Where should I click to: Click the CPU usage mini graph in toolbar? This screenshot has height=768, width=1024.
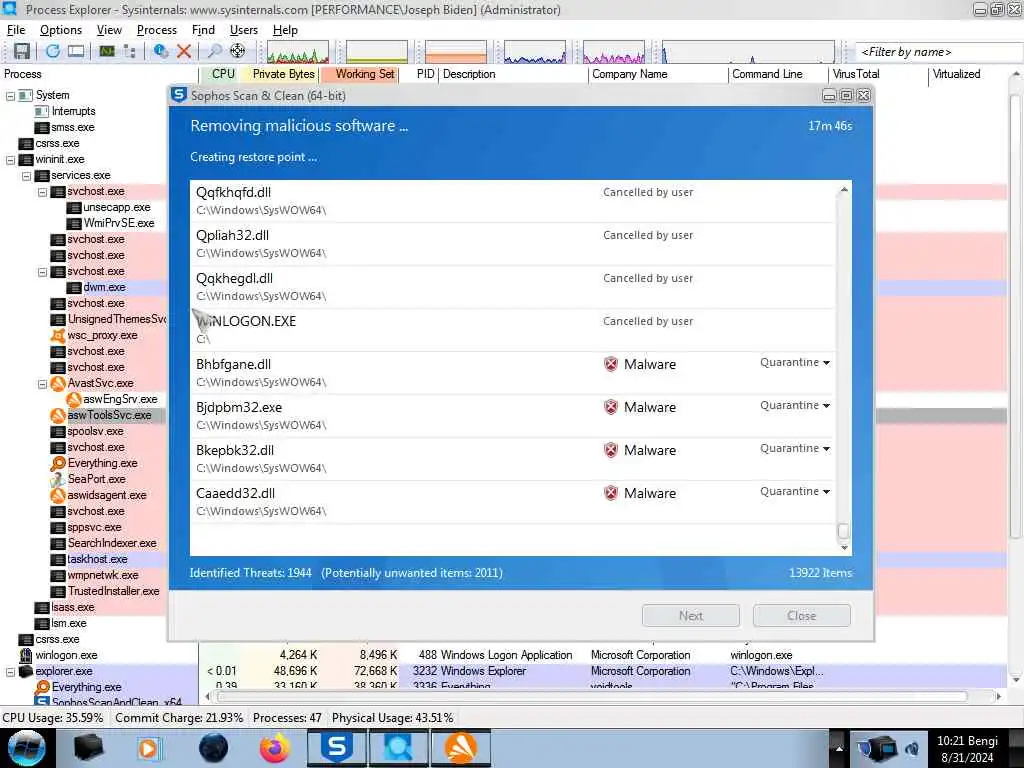point(298,52)
